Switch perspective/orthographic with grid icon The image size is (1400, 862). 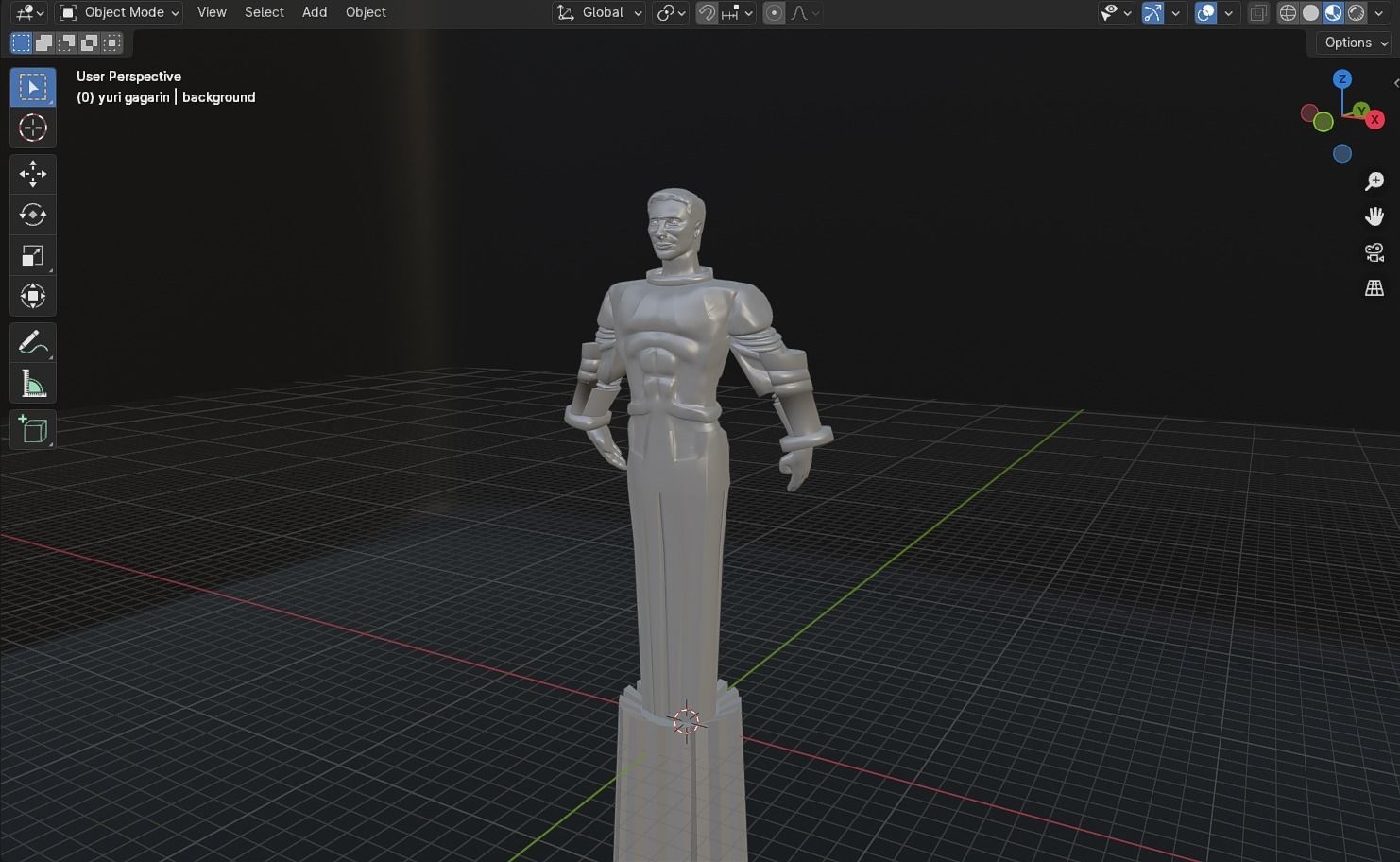click(x=1374, y=288)
